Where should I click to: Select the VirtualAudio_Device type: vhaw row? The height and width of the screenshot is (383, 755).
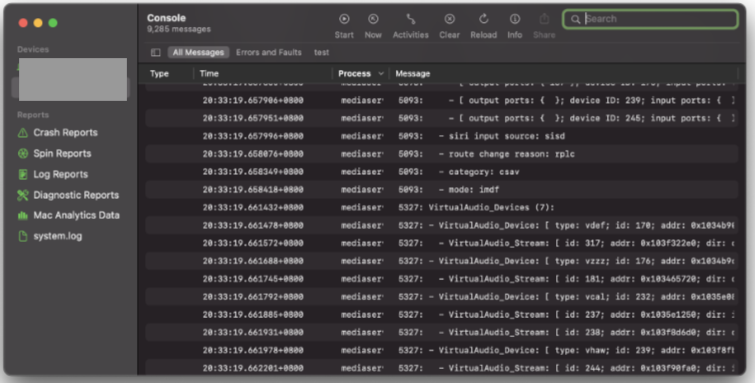[x=442, y=350]
